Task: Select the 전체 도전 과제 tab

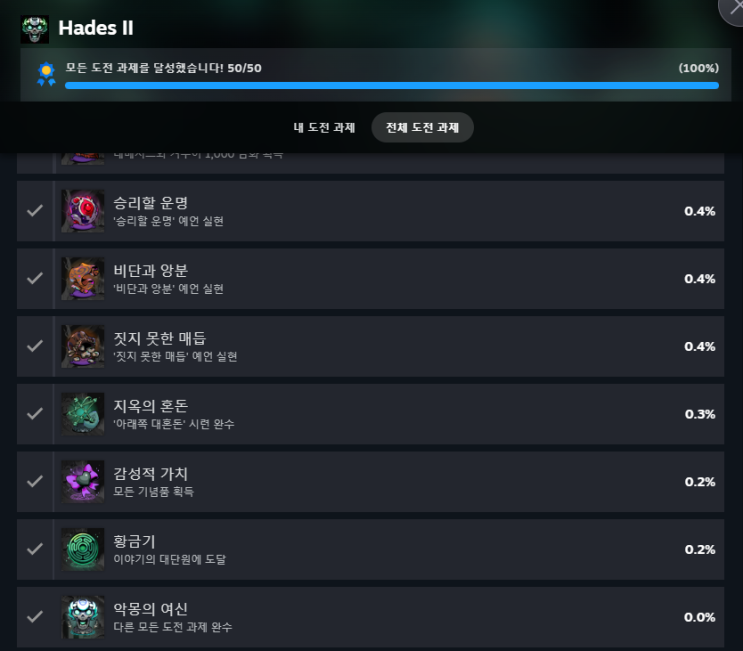Action: (x=422, y=127)
